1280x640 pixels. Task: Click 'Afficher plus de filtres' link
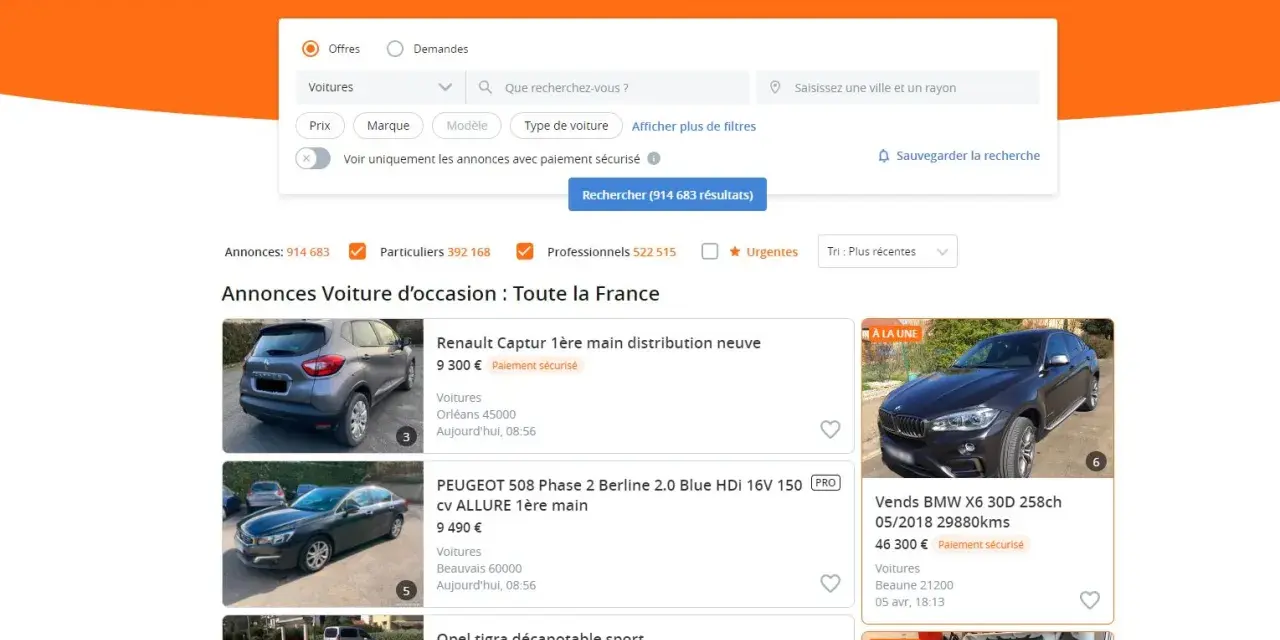694,127
